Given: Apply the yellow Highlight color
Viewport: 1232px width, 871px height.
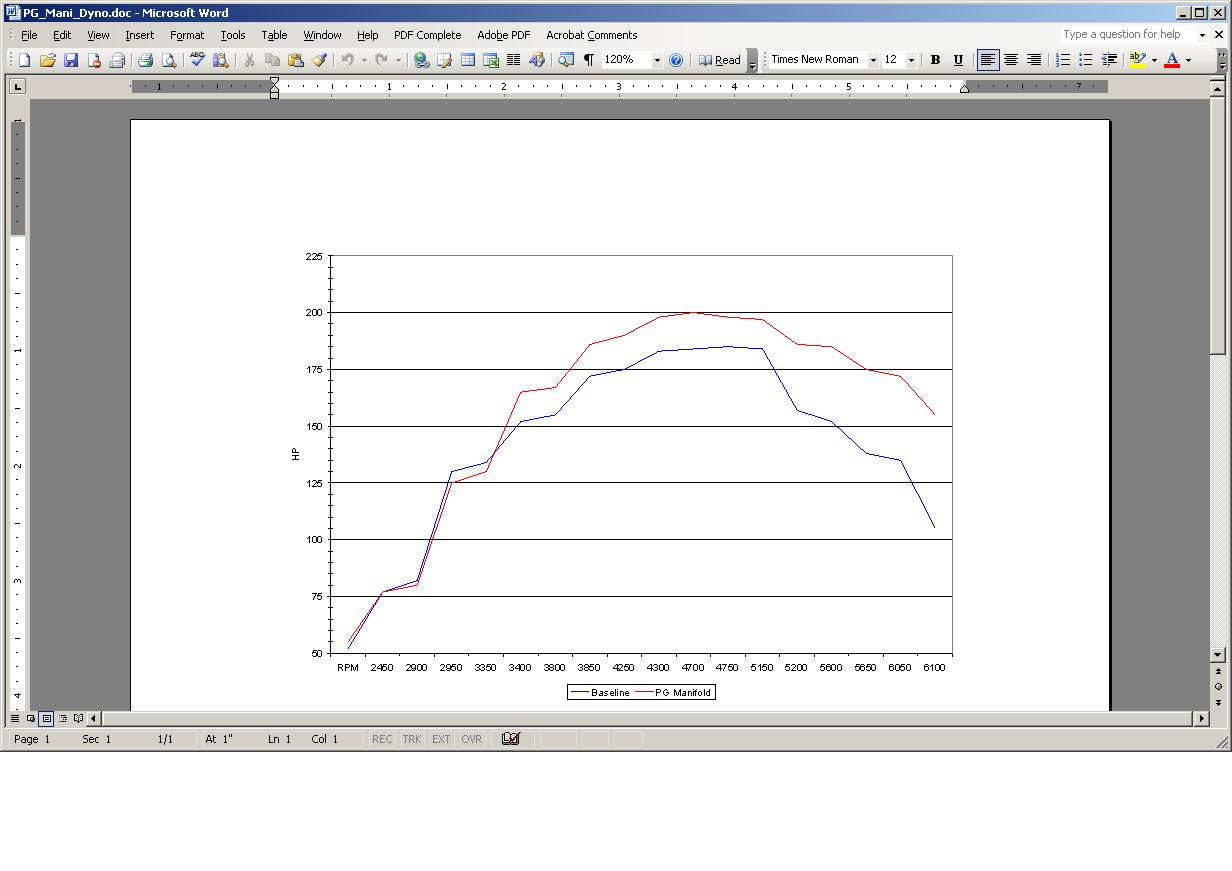Looking at the screenshot, I should coord(1137,60).
